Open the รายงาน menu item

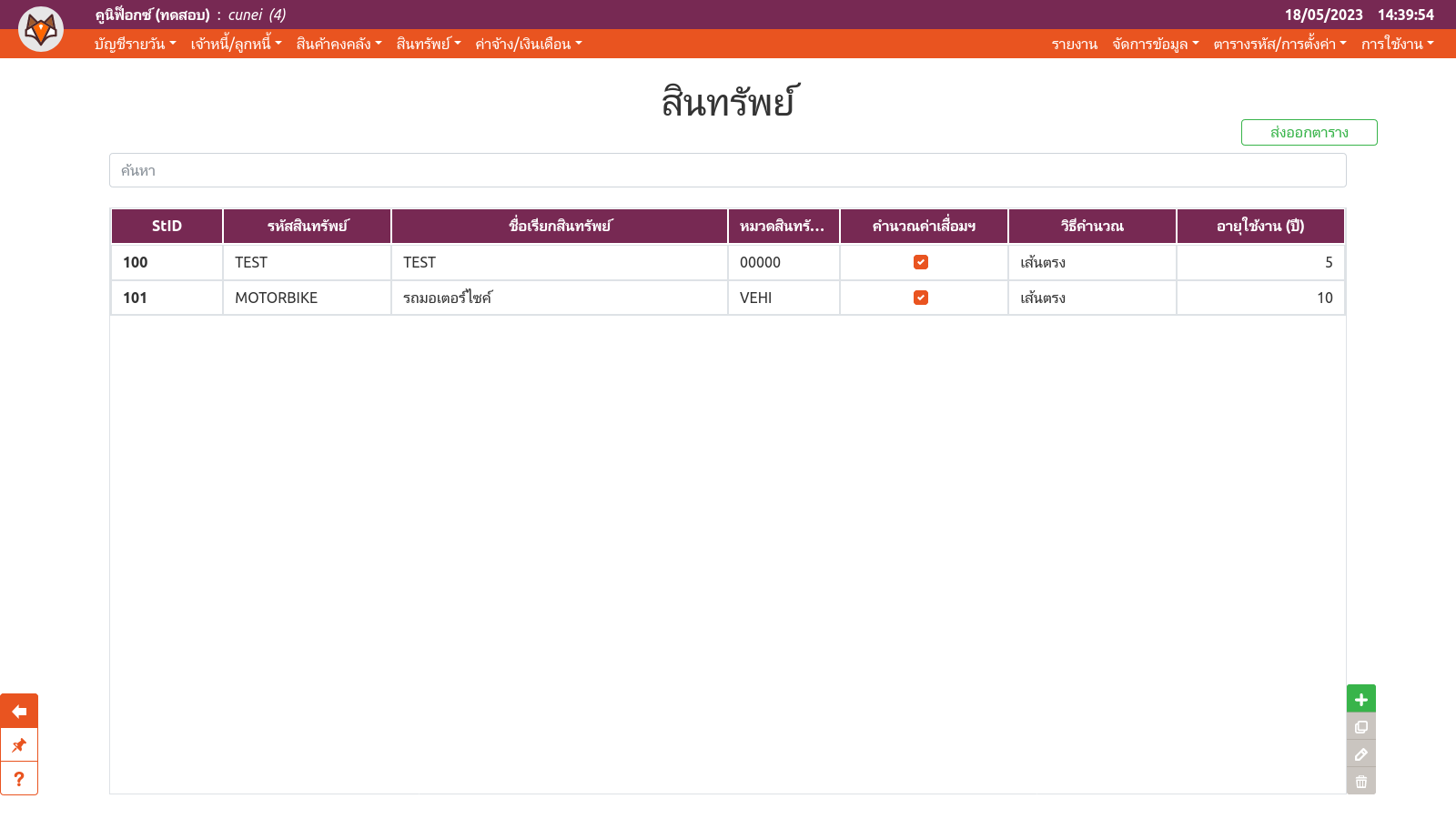click(x=1074, y=44)
